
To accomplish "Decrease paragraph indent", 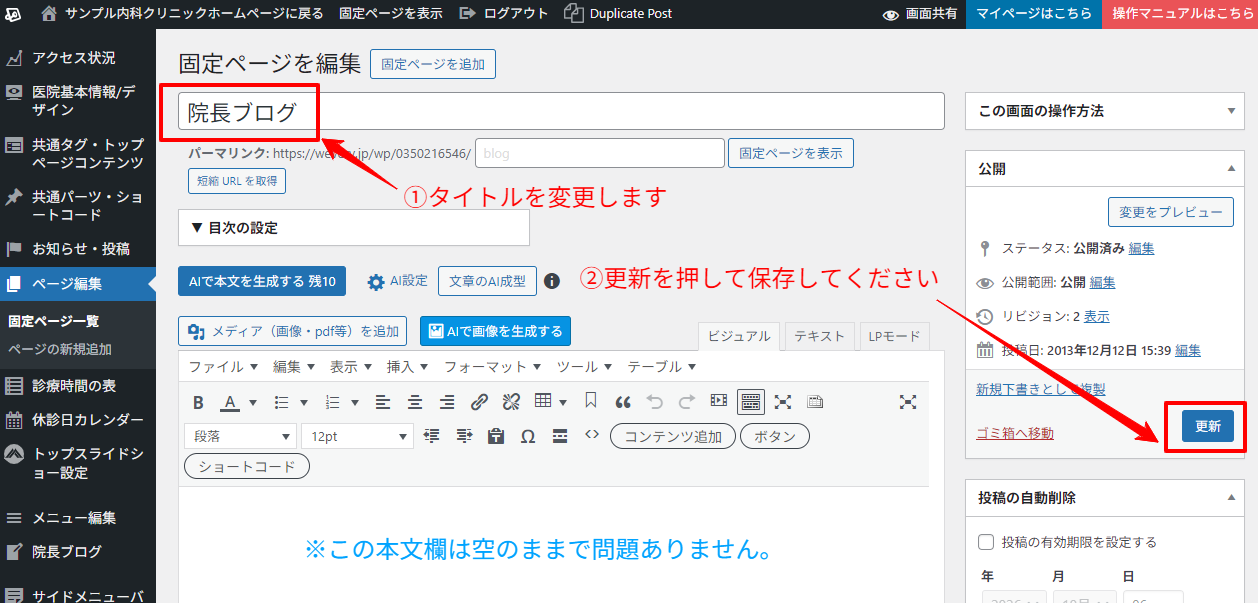I will 432,436.
